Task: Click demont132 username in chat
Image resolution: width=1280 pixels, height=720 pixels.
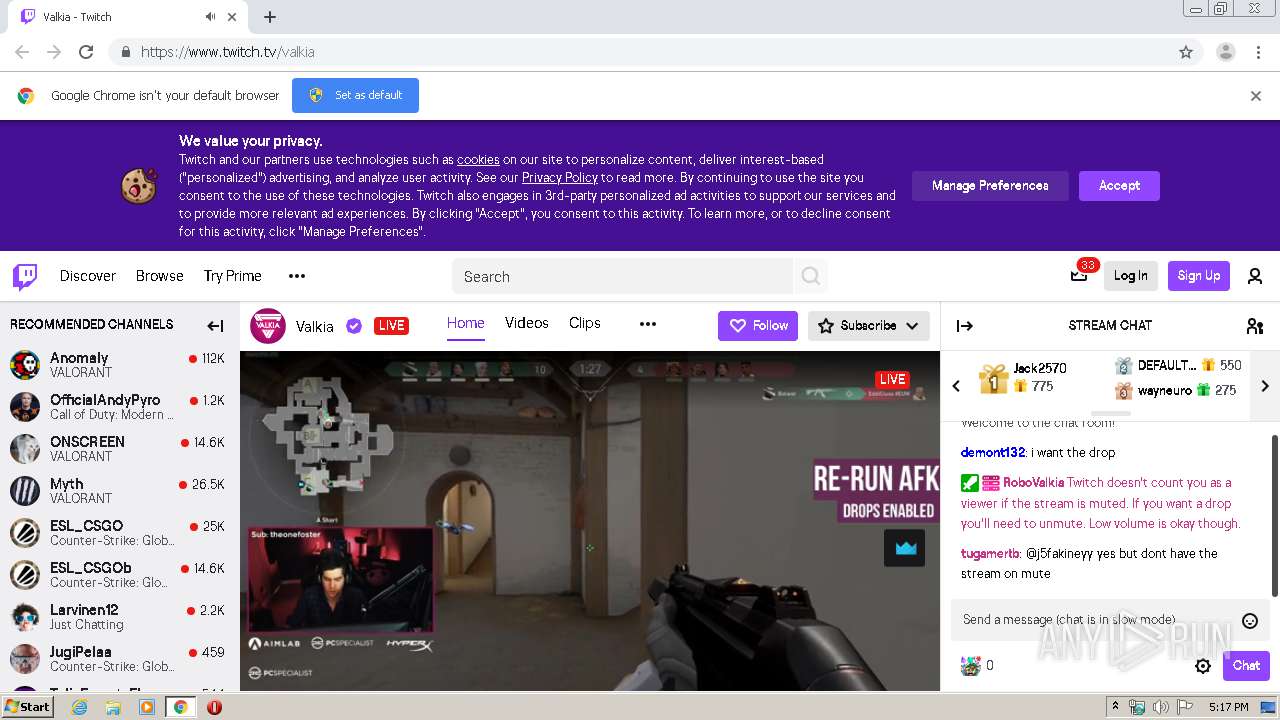Action: click(x=993, y=453)
